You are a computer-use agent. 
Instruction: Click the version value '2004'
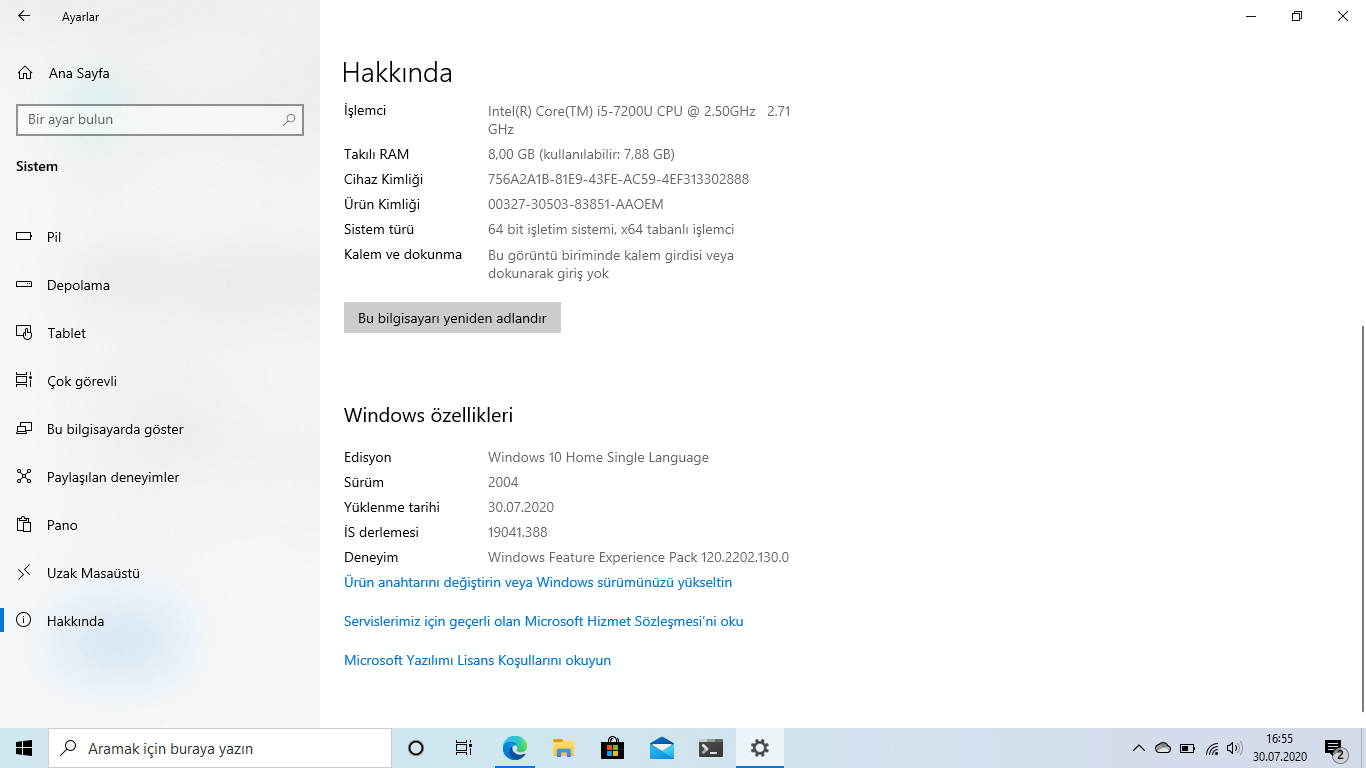coord(503,482)
